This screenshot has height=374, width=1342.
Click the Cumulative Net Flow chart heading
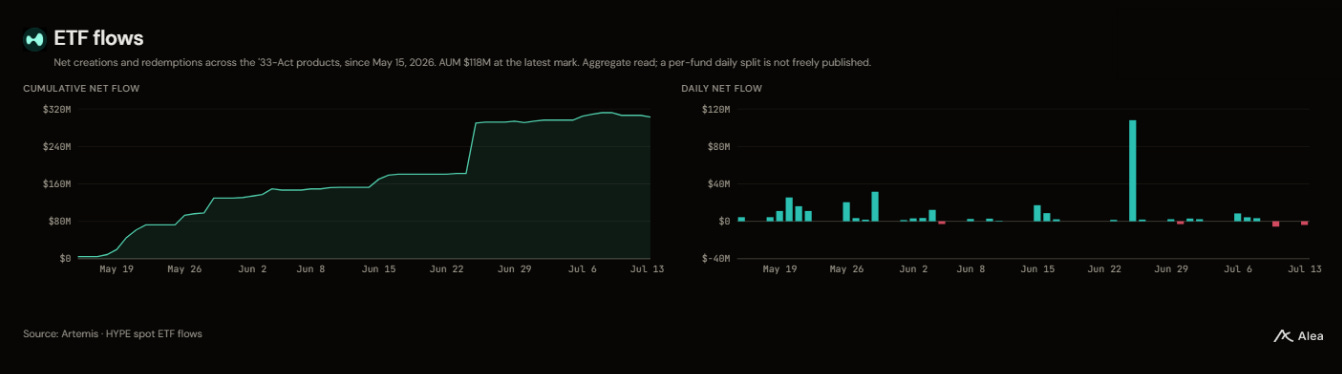point(81,89)
